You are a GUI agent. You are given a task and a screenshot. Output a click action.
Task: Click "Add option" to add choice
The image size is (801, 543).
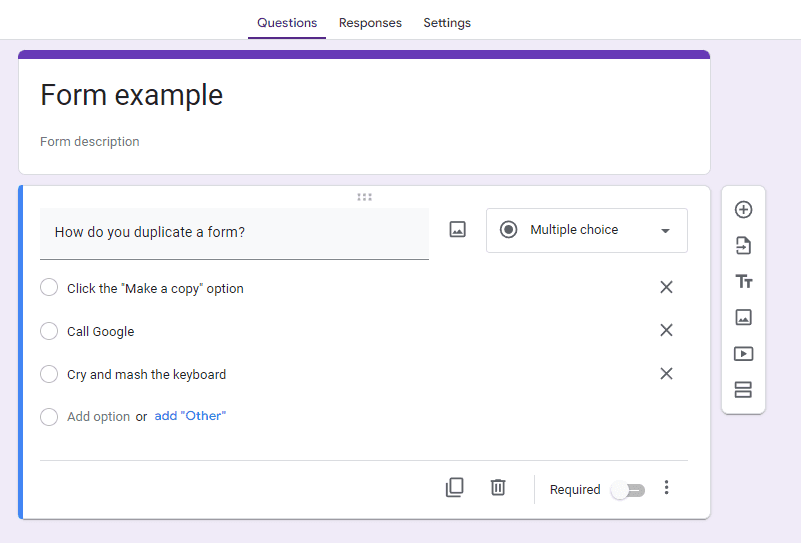coord(98,417)
